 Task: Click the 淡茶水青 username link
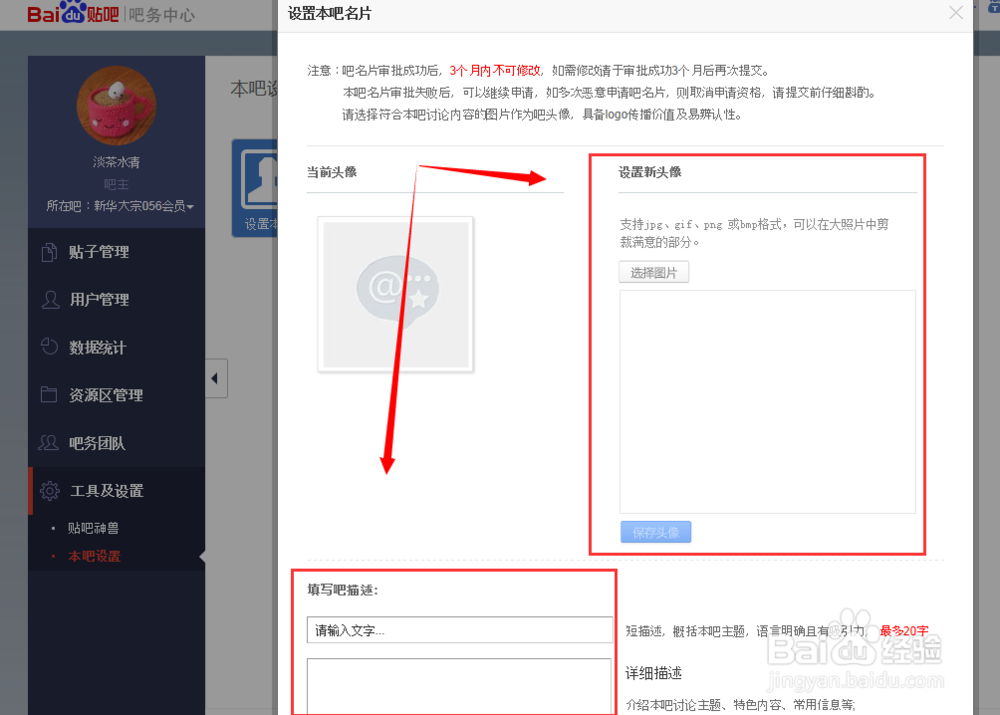[116, 163]
